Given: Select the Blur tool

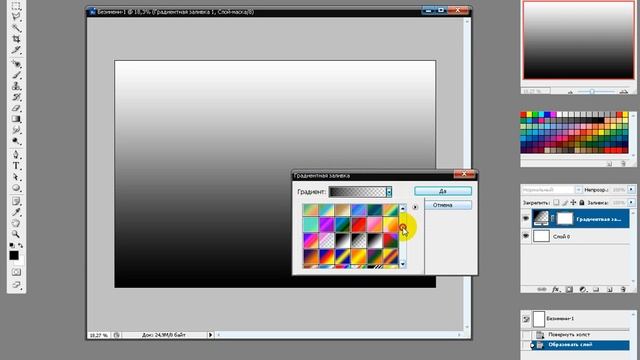Looking at the screenshot, I should [16, 130].
